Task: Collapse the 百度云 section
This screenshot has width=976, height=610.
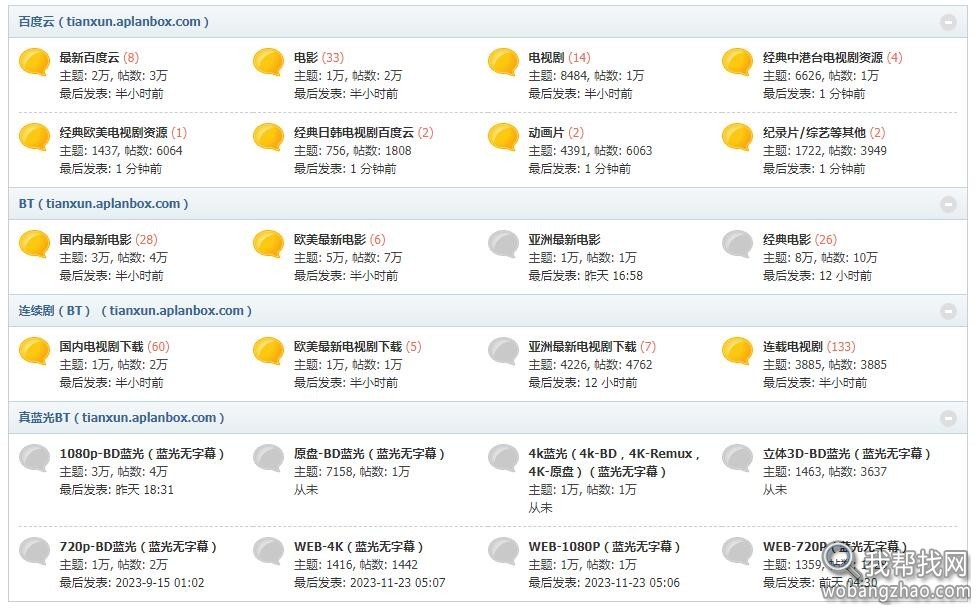Action: 948,22
